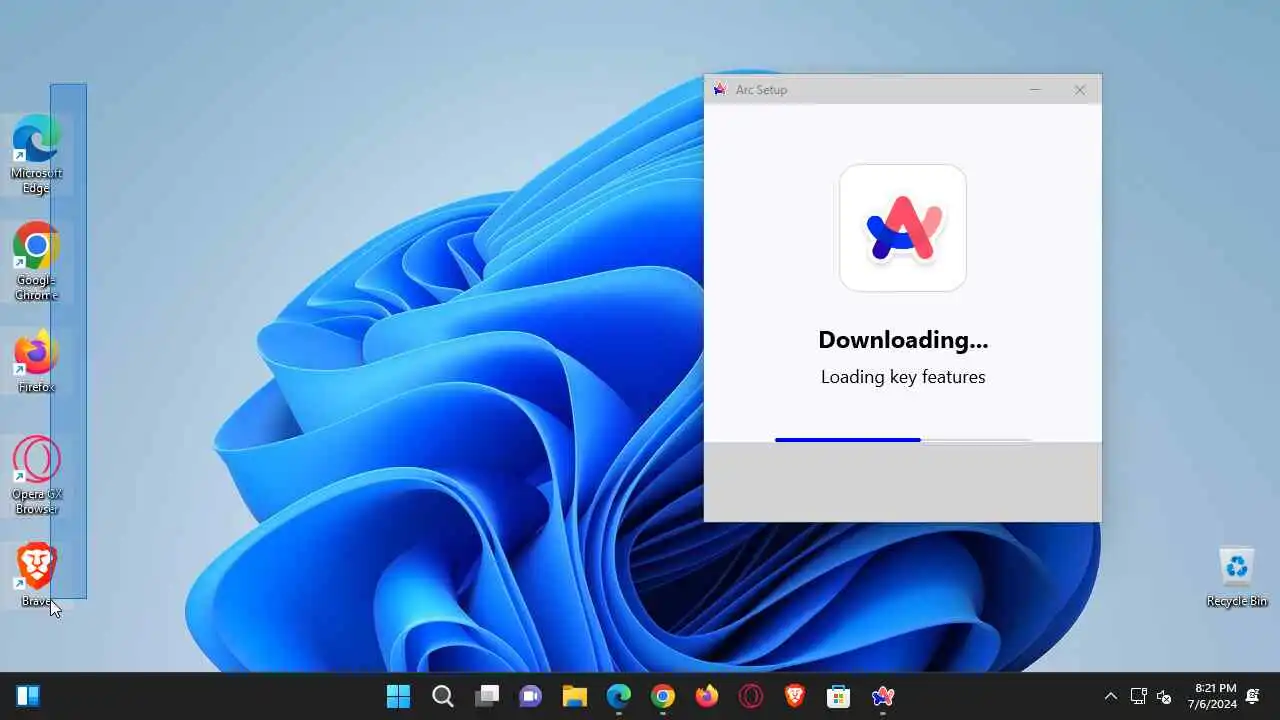Launch File Explorer from the taskbar

(574, 696)
